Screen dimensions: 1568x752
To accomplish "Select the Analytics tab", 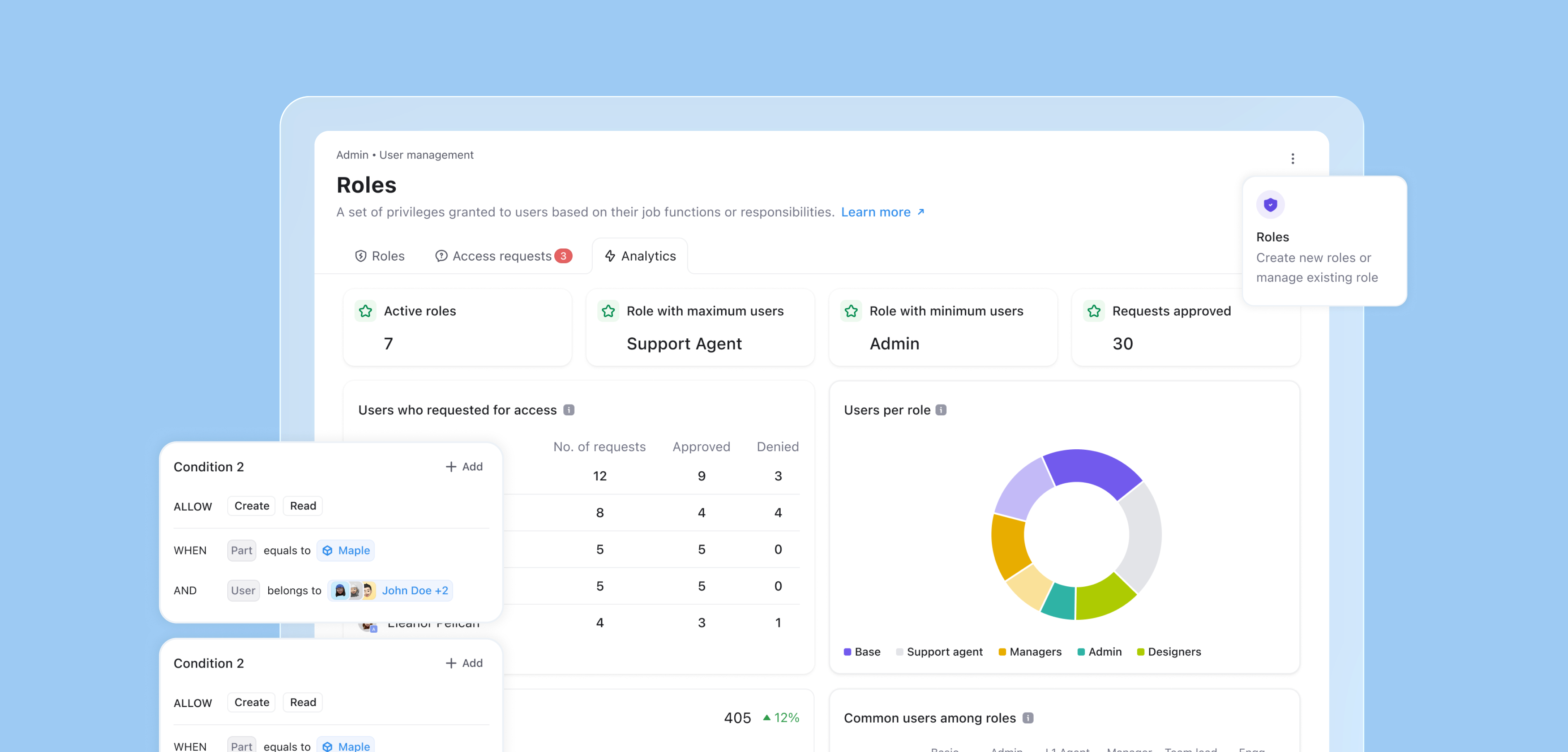I will [640, 256].
